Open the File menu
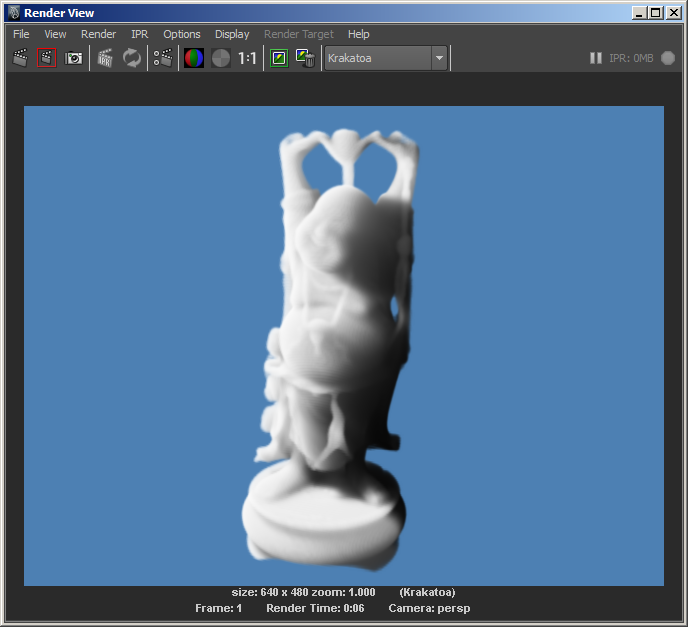Viewport: 688px width, 627px height. (x=21, y=34)
